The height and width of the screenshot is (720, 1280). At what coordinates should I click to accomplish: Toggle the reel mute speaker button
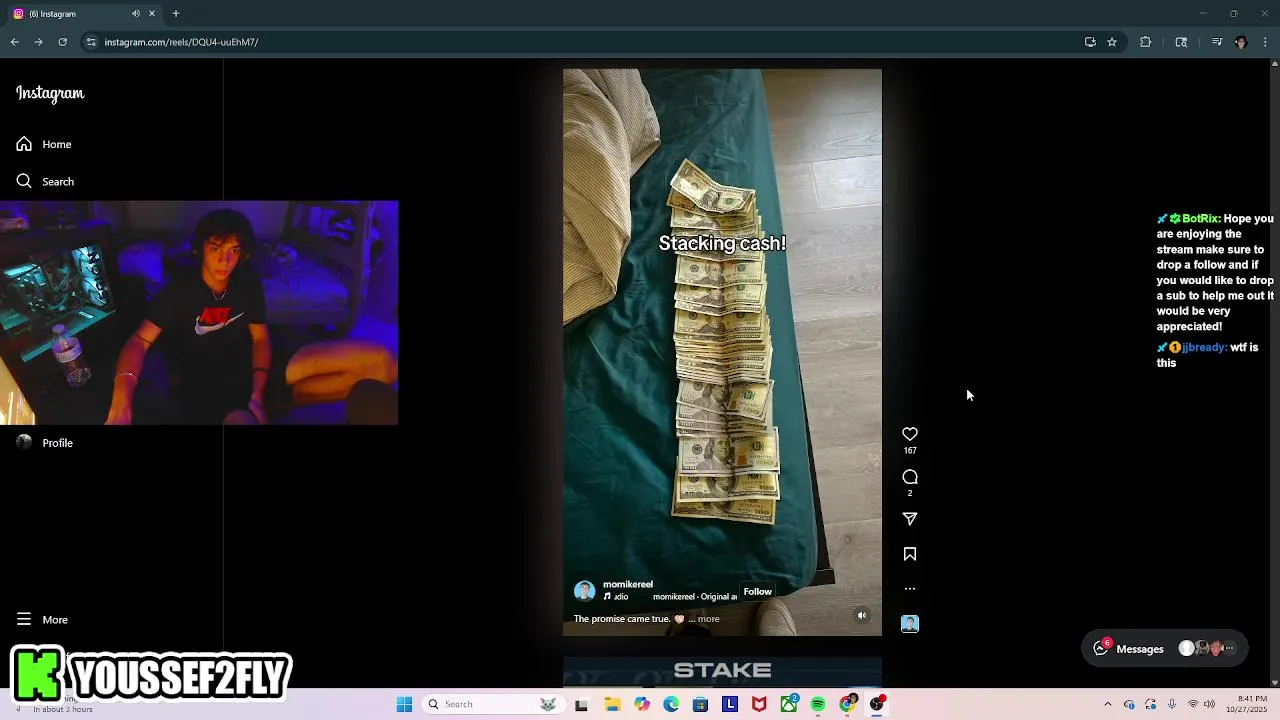click(862, 615)
